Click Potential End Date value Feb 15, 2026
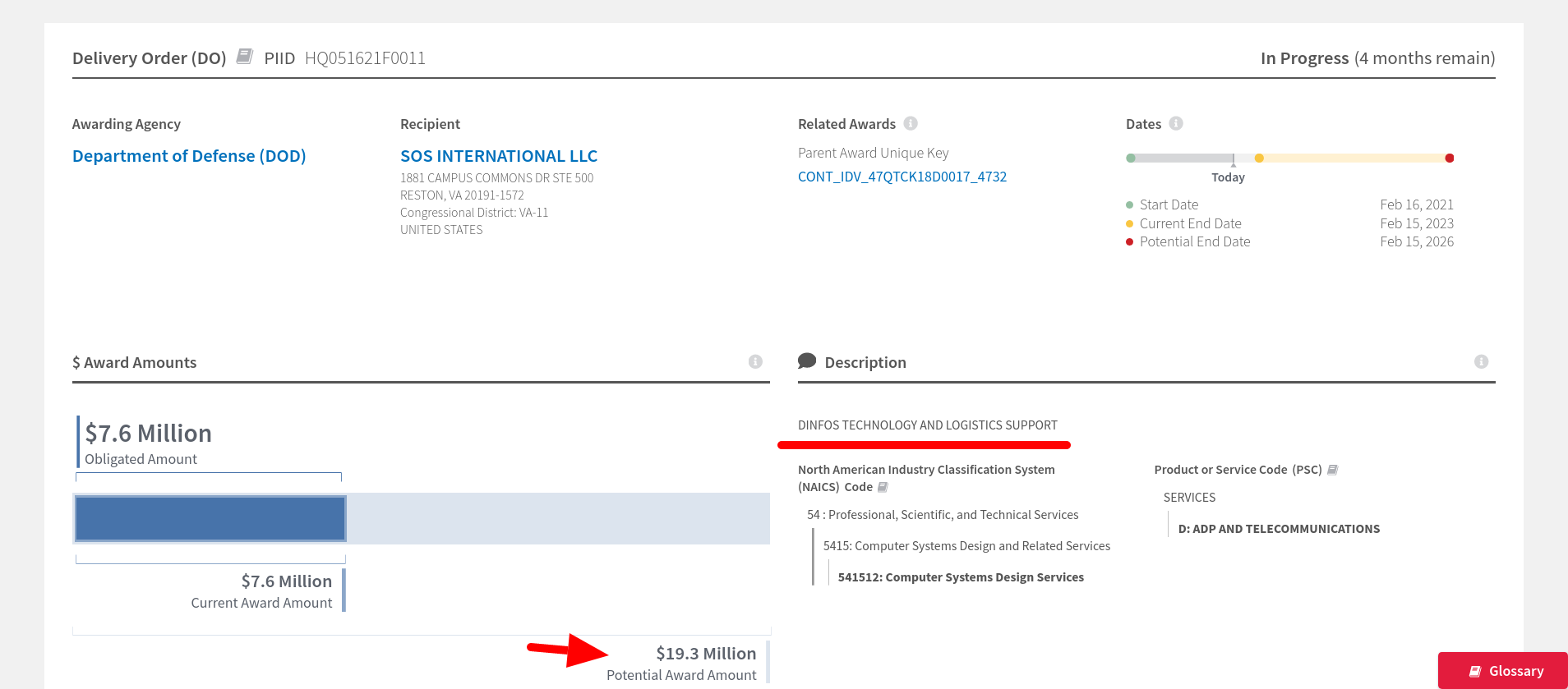 tap(1417, 241)
